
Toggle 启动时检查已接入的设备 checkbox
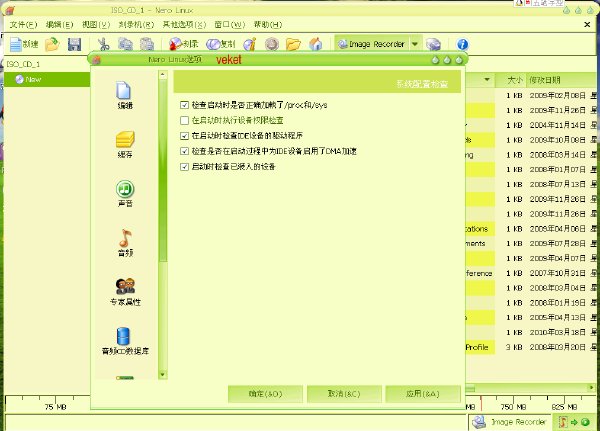pyautogui.click(x=184, y=167)
